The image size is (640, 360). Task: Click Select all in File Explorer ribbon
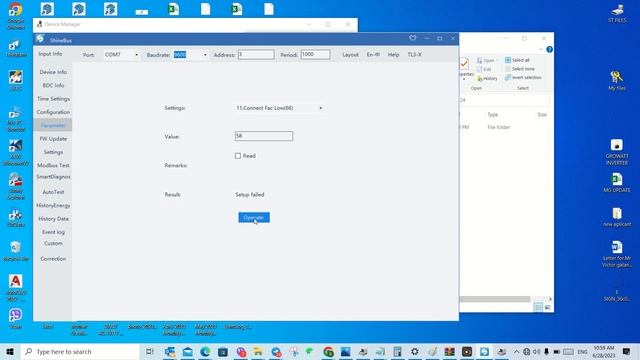(517, 60)
